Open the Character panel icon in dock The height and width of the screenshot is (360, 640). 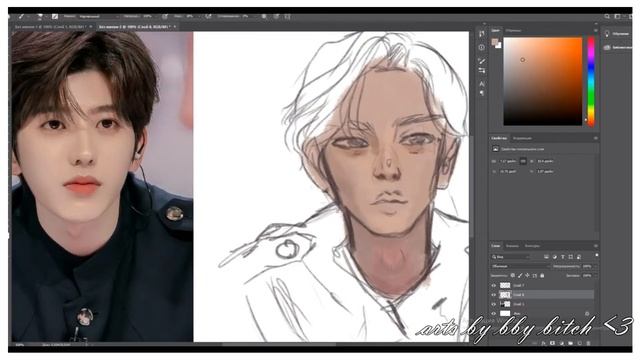[482, 84]
